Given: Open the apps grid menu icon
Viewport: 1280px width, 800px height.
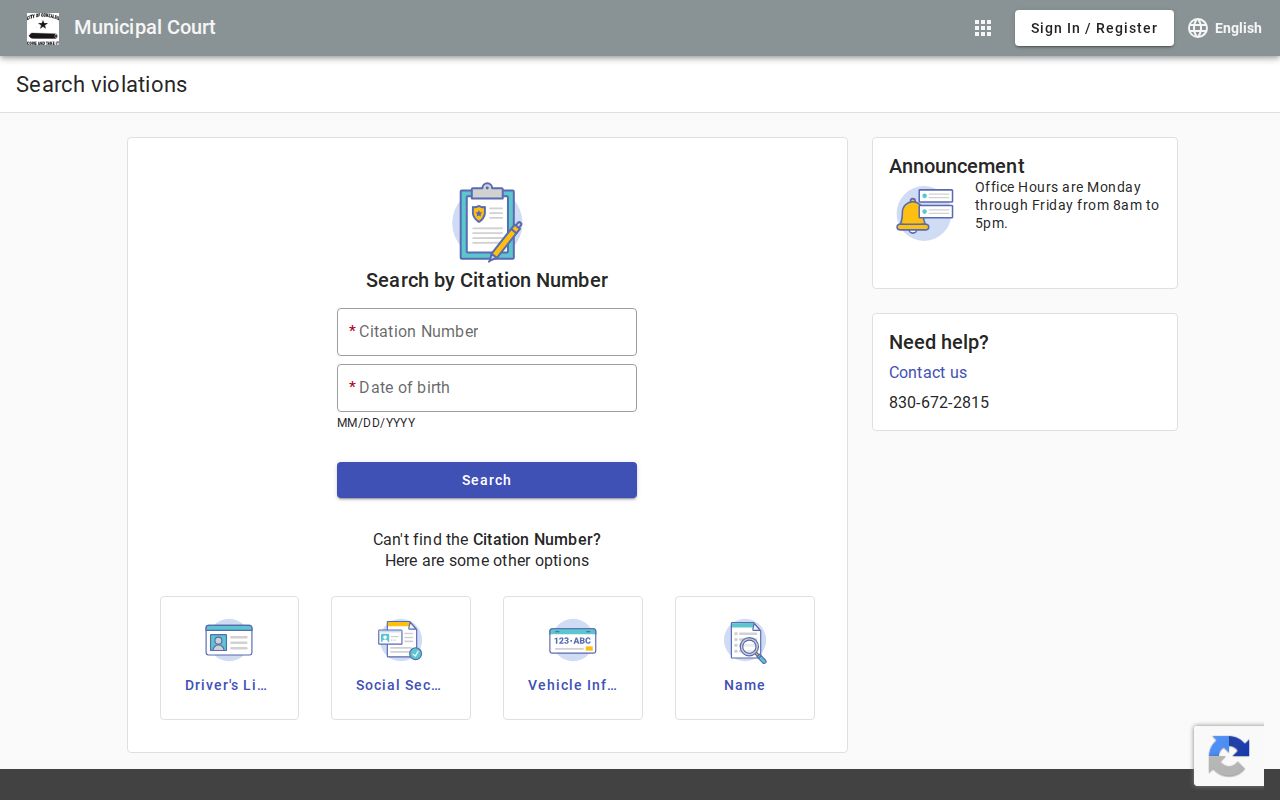Looking at the screenshot, I should 983,28.
